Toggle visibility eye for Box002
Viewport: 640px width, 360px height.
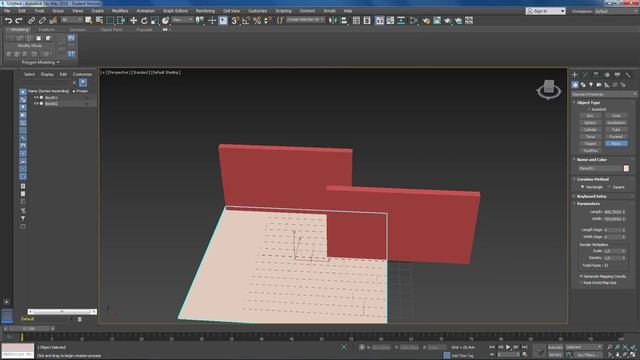pyautogui.click(x=36, y=104)
